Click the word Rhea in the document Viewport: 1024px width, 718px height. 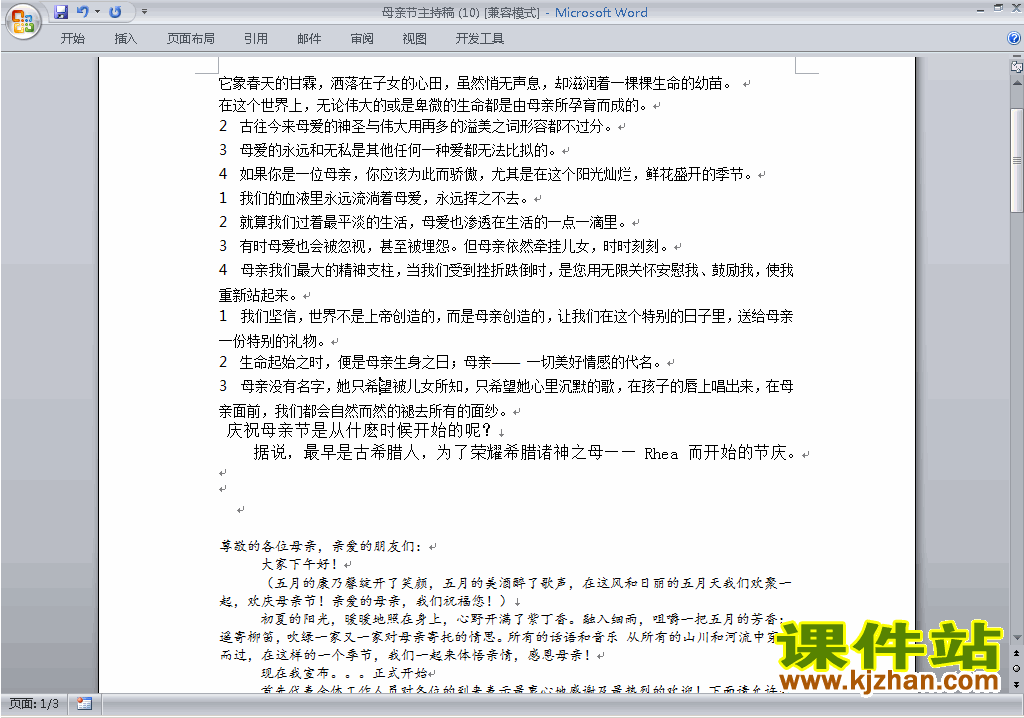660,453
